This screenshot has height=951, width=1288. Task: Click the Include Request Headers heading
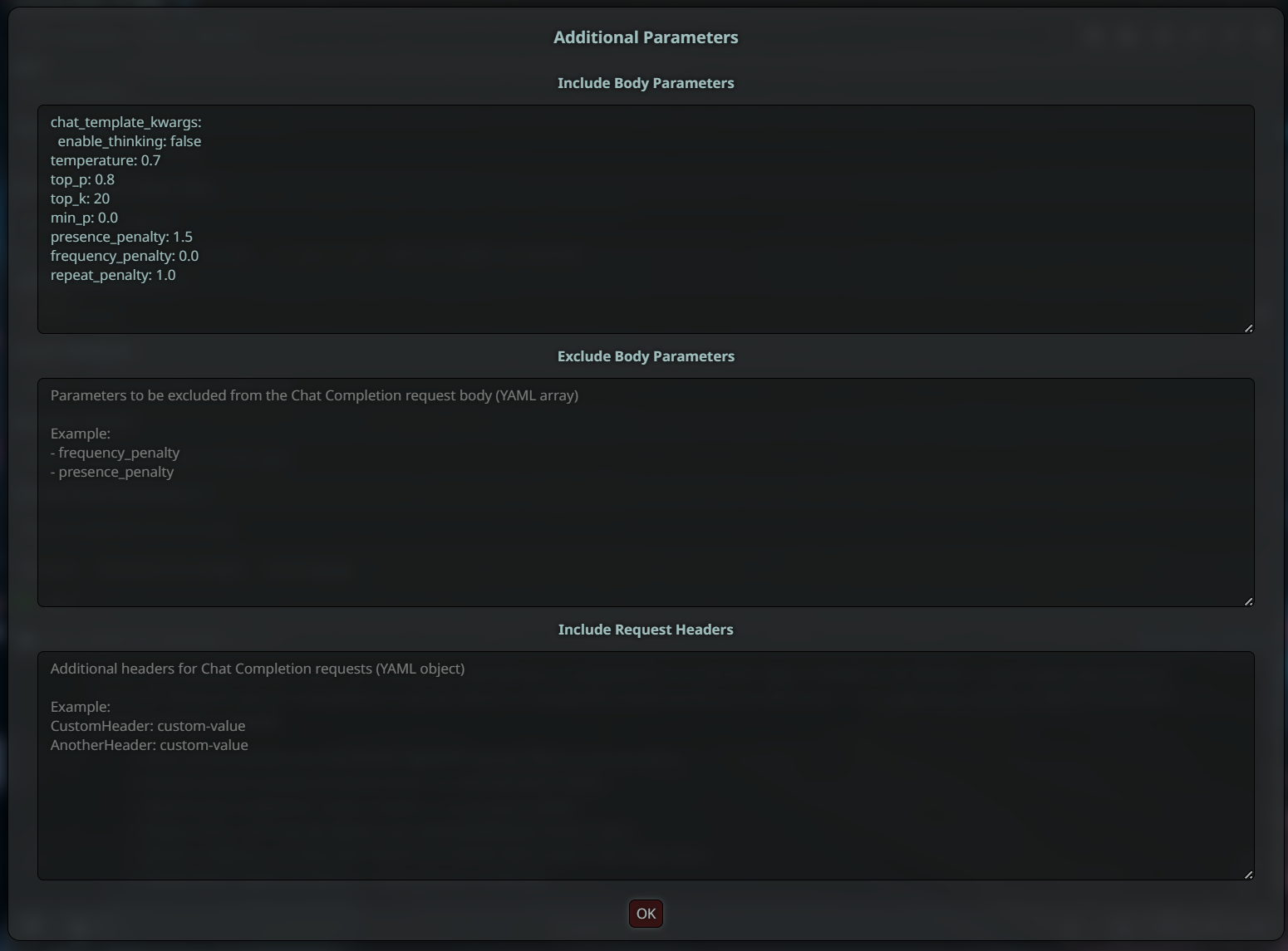point(646,630)
